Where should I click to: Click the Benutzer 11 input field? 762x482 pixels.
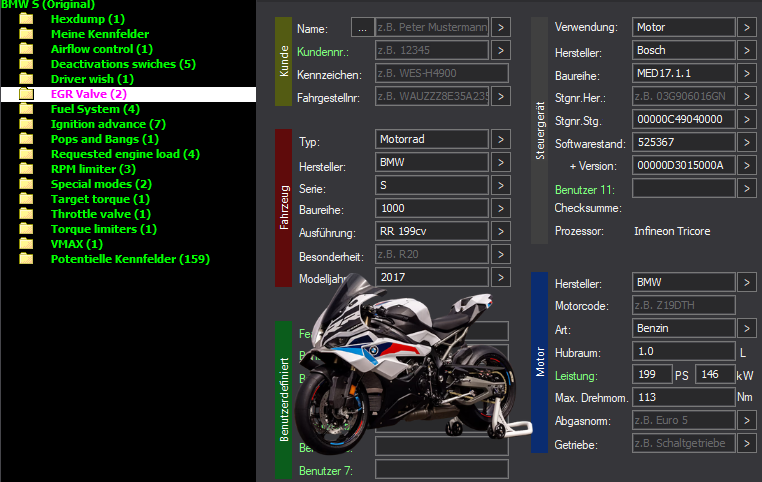pos(684,188)
